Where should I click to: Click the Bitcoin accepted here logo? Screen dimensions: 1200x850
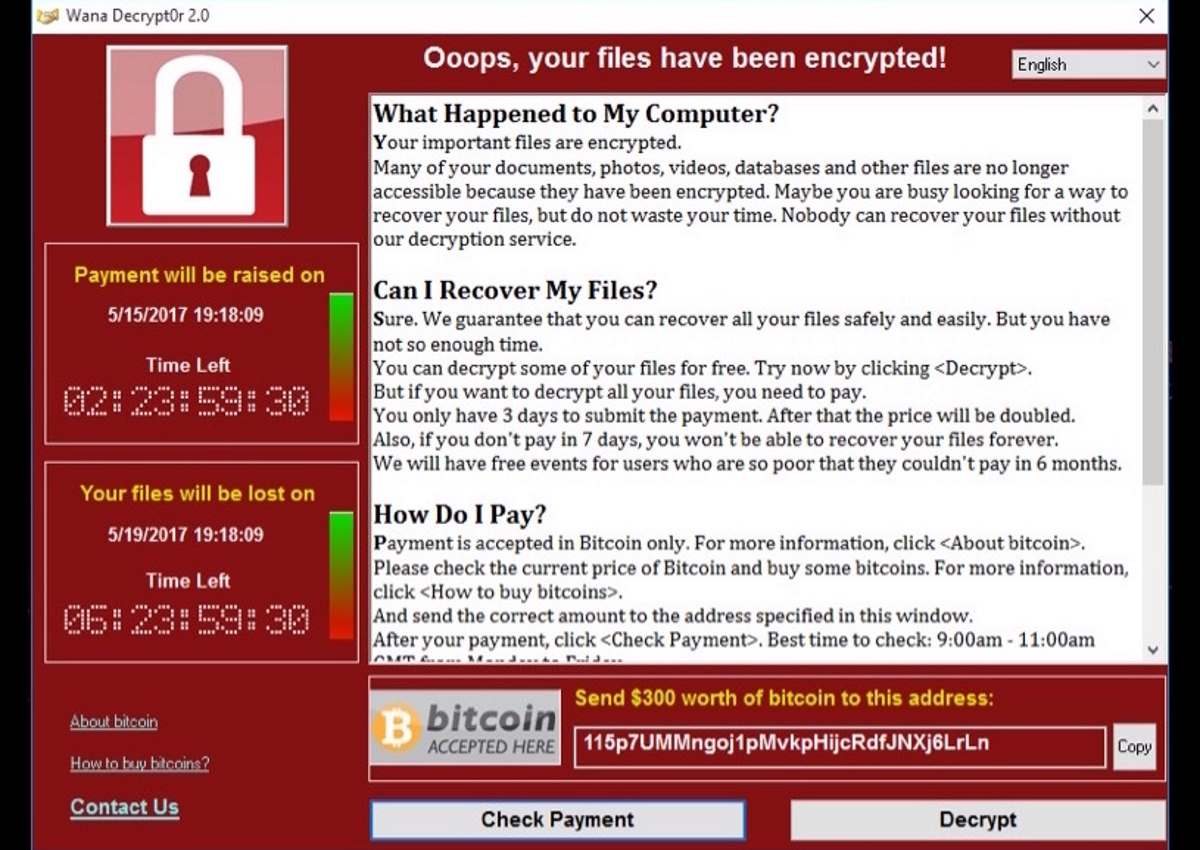tap(465, 727)
